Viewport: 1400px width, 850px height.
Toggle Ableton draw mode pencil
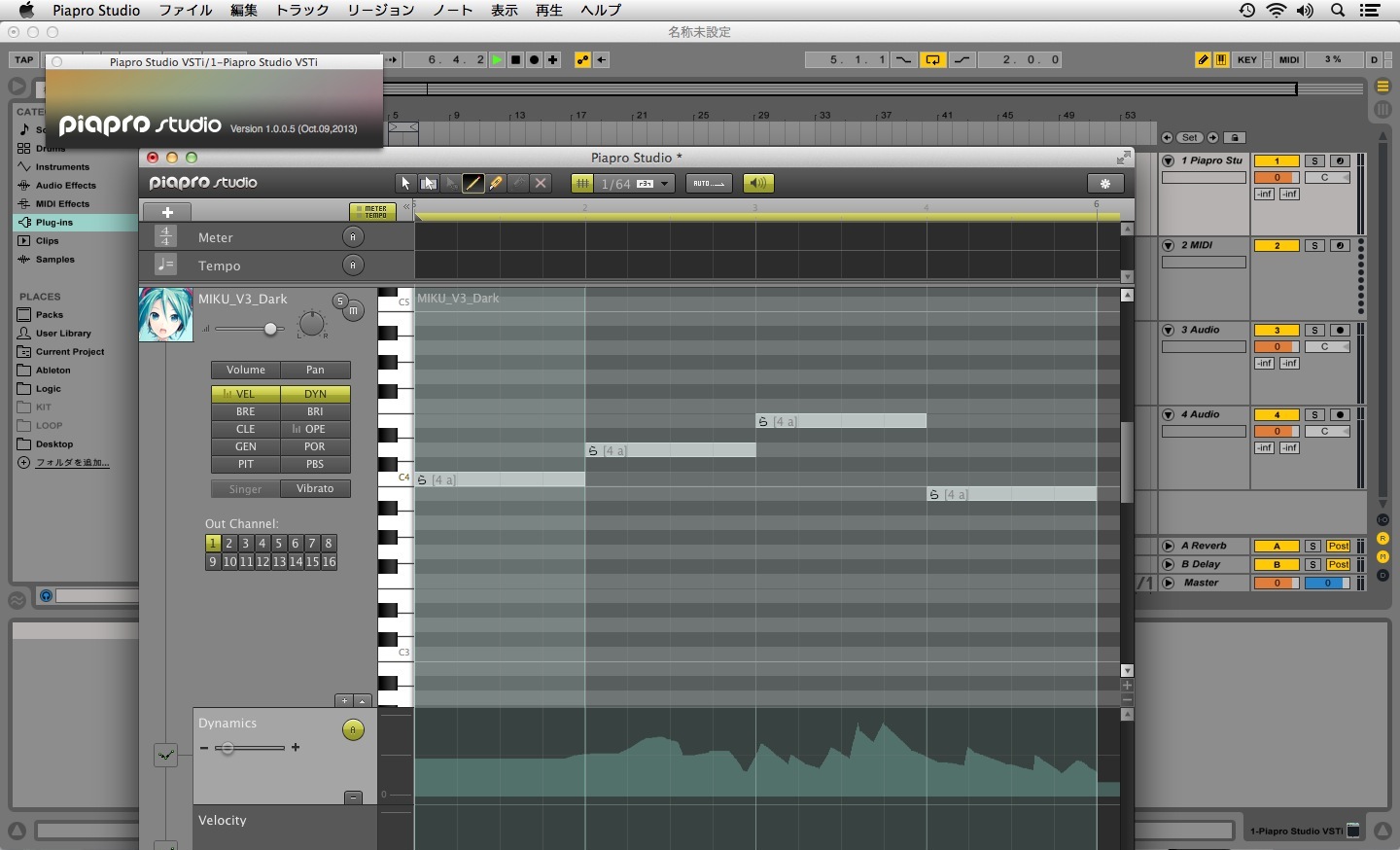[1203, 59]
